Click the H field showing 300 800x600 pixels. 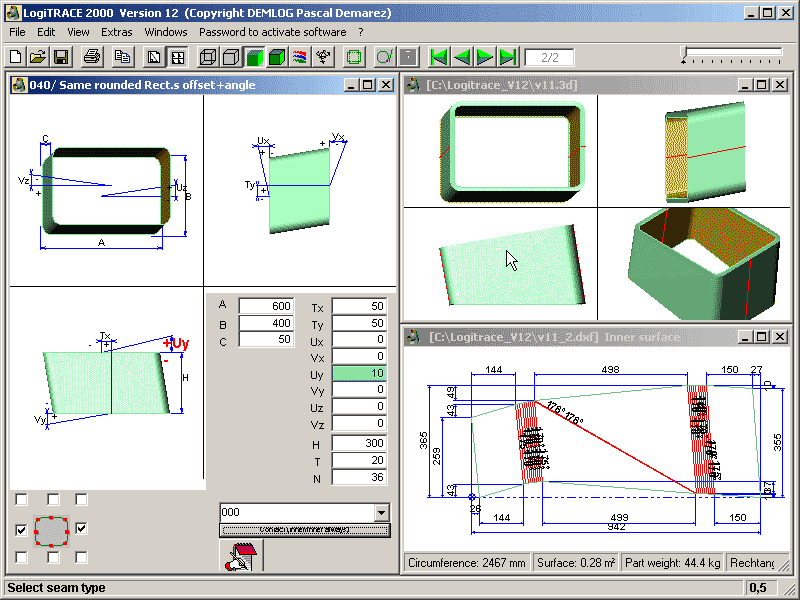359,443
